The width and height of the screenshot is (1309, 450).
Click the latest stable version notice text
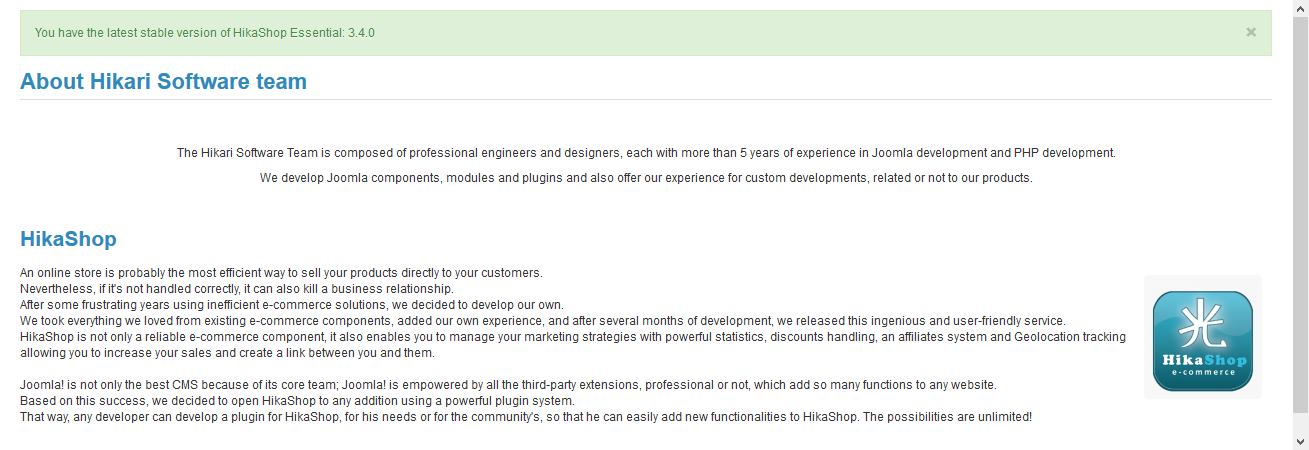click(204, 33)
